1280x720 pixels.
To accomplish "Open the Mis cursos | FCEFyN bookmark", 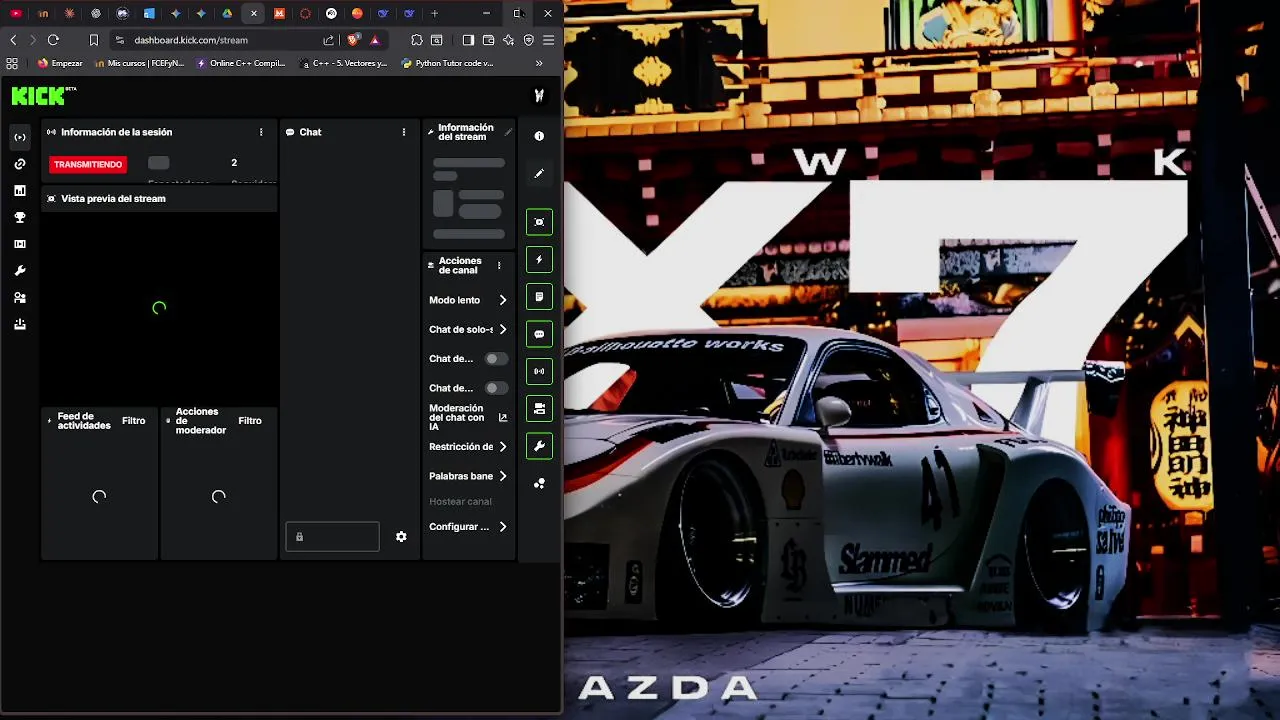I will pos(139,63).
